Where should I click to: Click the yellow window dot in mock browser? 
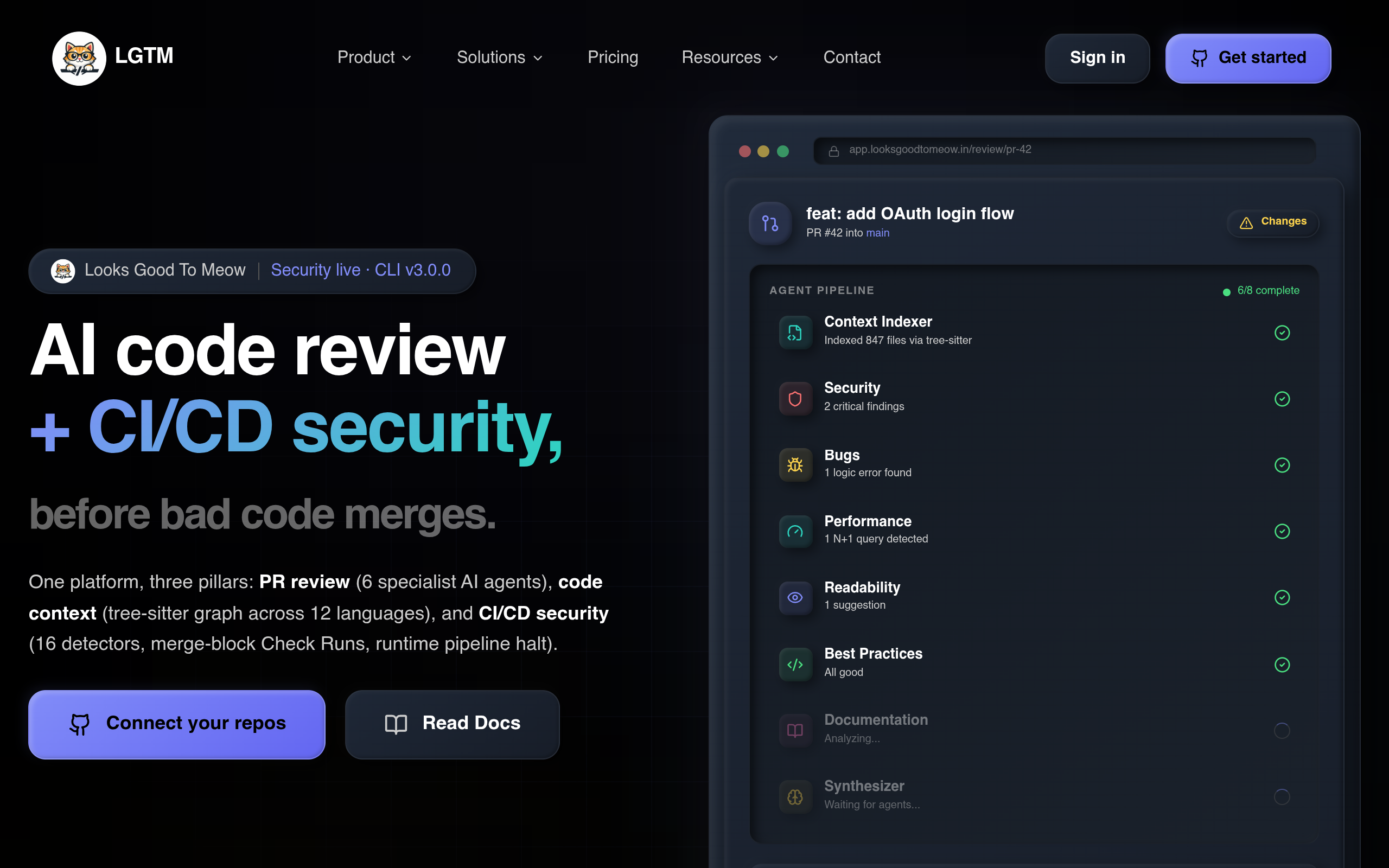click(x=763, y=151)
